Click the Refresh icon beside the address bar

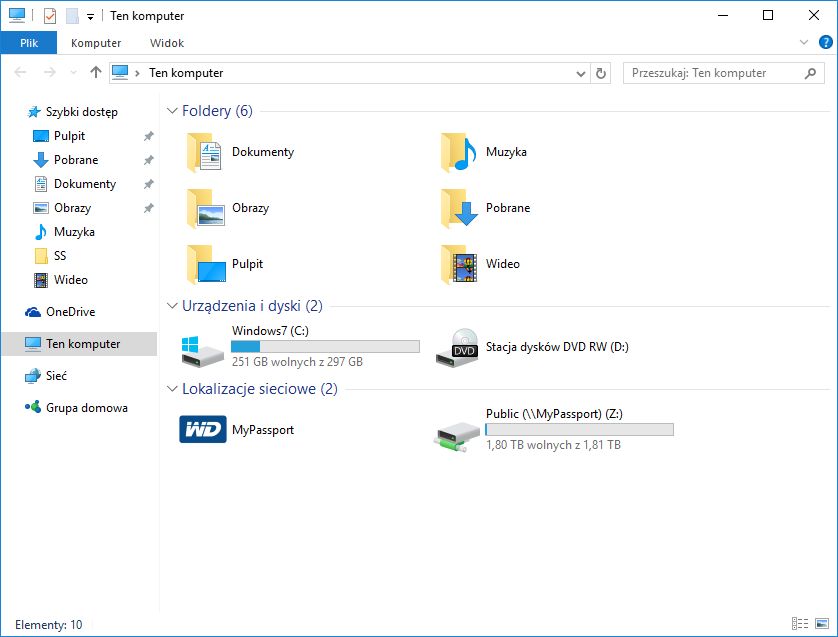(600, 72)
